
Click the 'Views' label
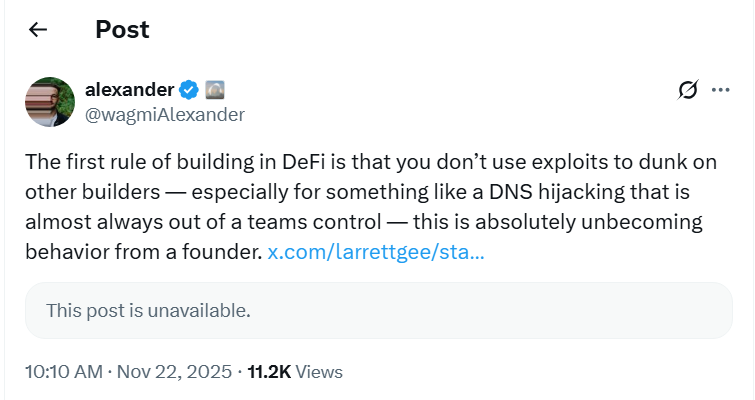(x=320, y=372)
